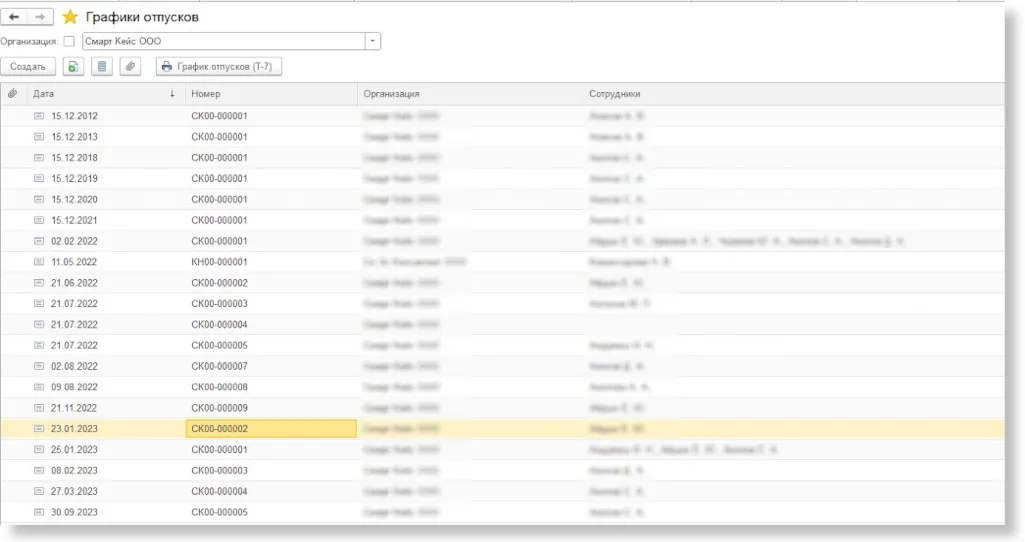This screenshot has width=1025, height=542.
Task: Select document icon in row 09.08.2022
Action: click(x=39, y=387)
